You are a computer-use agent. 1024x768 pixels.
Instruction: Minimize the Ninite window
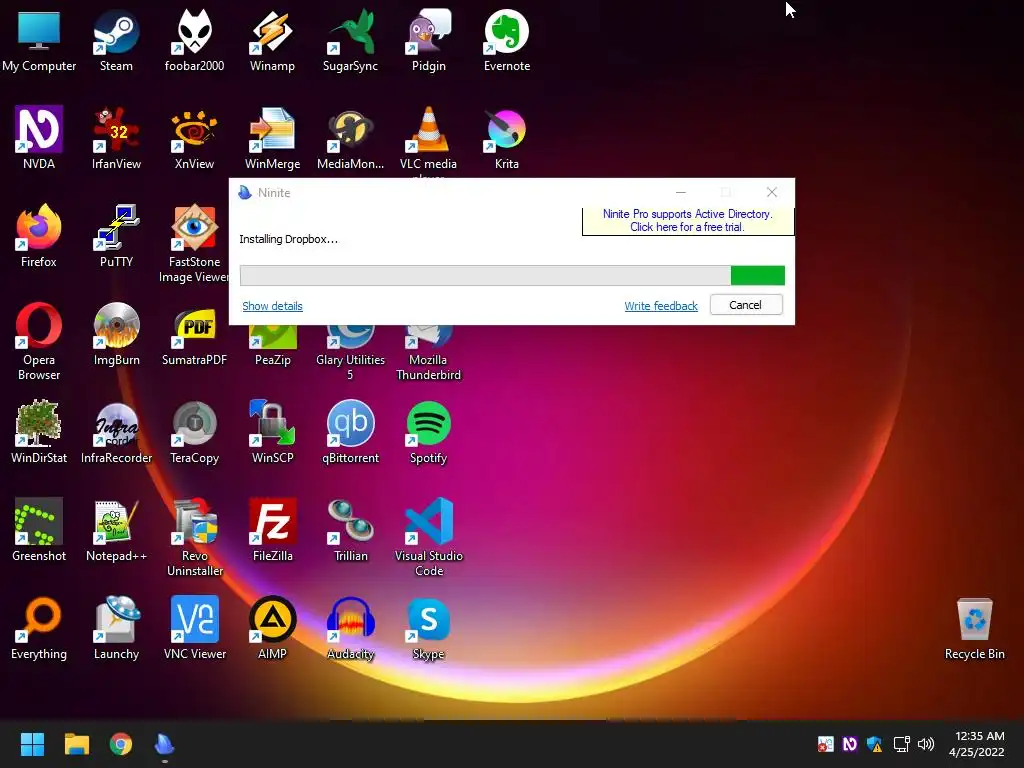tap(680, 192)
